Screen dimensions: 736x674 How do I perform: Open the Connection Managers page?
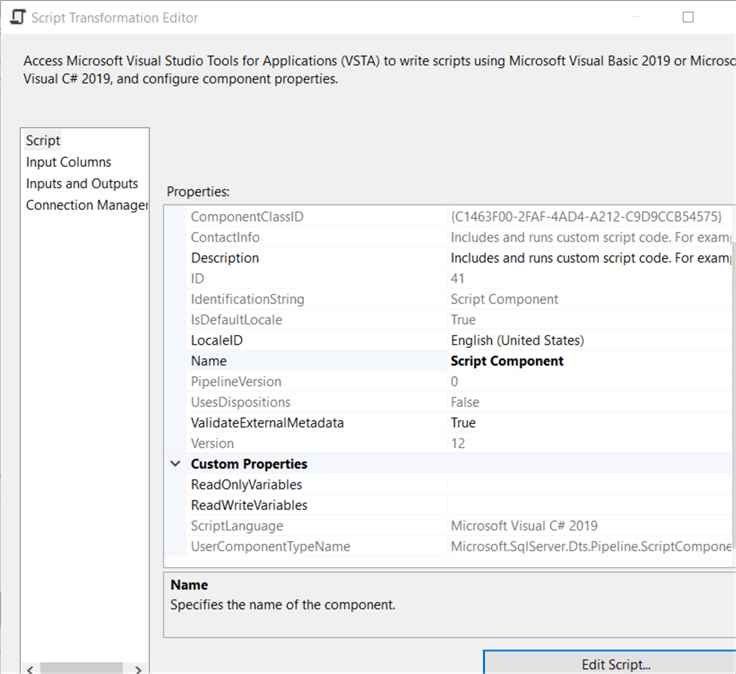pos(87,205)
